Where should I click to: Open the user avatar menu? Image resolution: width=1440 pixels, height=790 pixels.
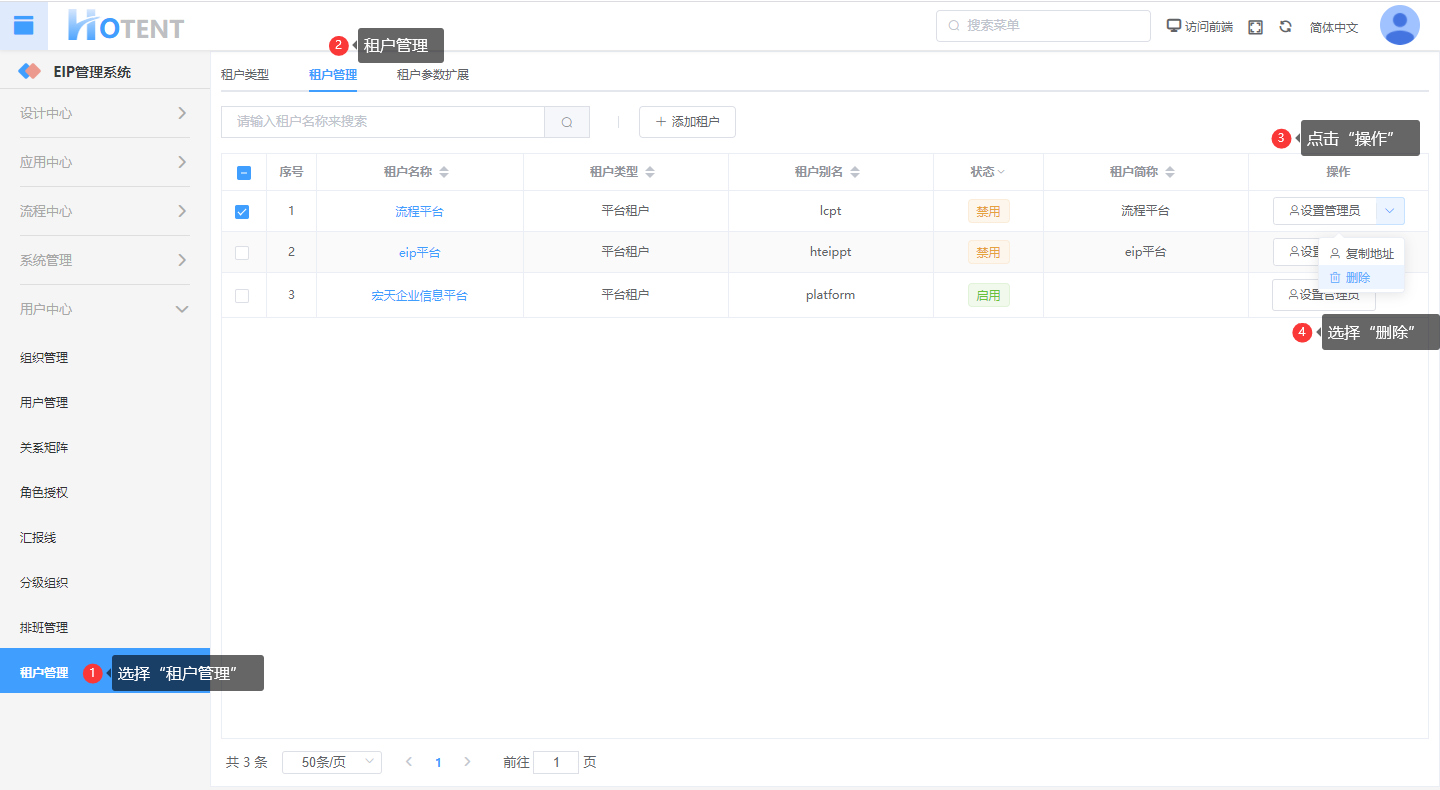(1399, 26)
